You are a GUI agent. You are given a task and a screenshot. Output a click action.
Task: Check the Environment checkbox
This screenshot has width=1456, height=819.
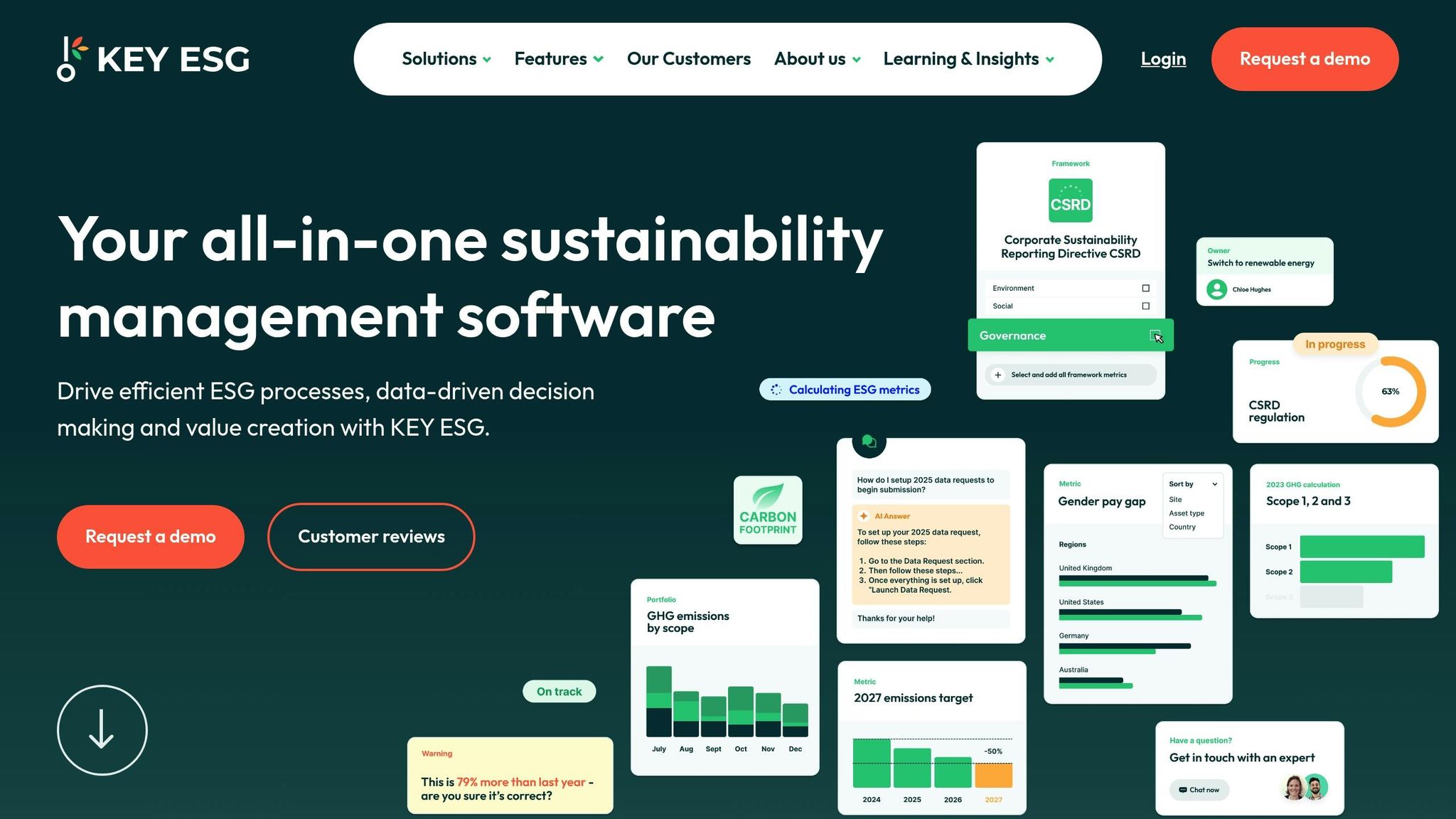point(1145,288)
